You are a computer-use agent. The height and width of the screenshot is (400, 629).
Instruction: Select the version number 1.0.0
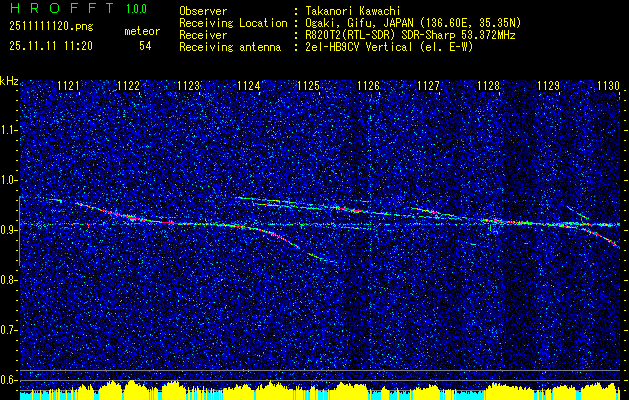coord(136,9)
